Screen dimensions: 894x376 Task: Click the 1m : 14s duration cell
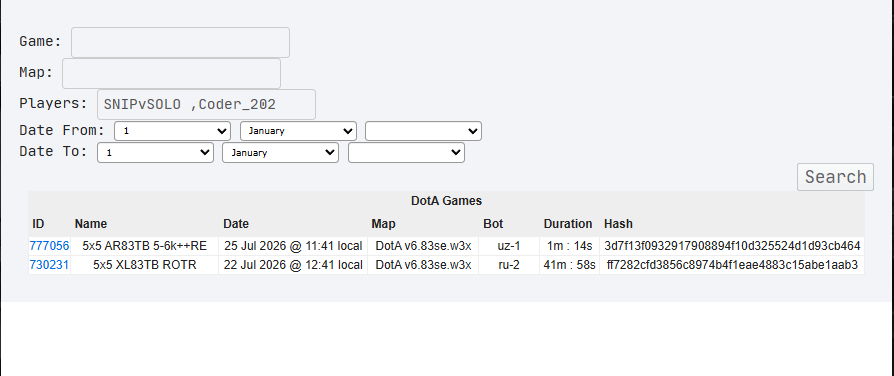tap(569, 246)
